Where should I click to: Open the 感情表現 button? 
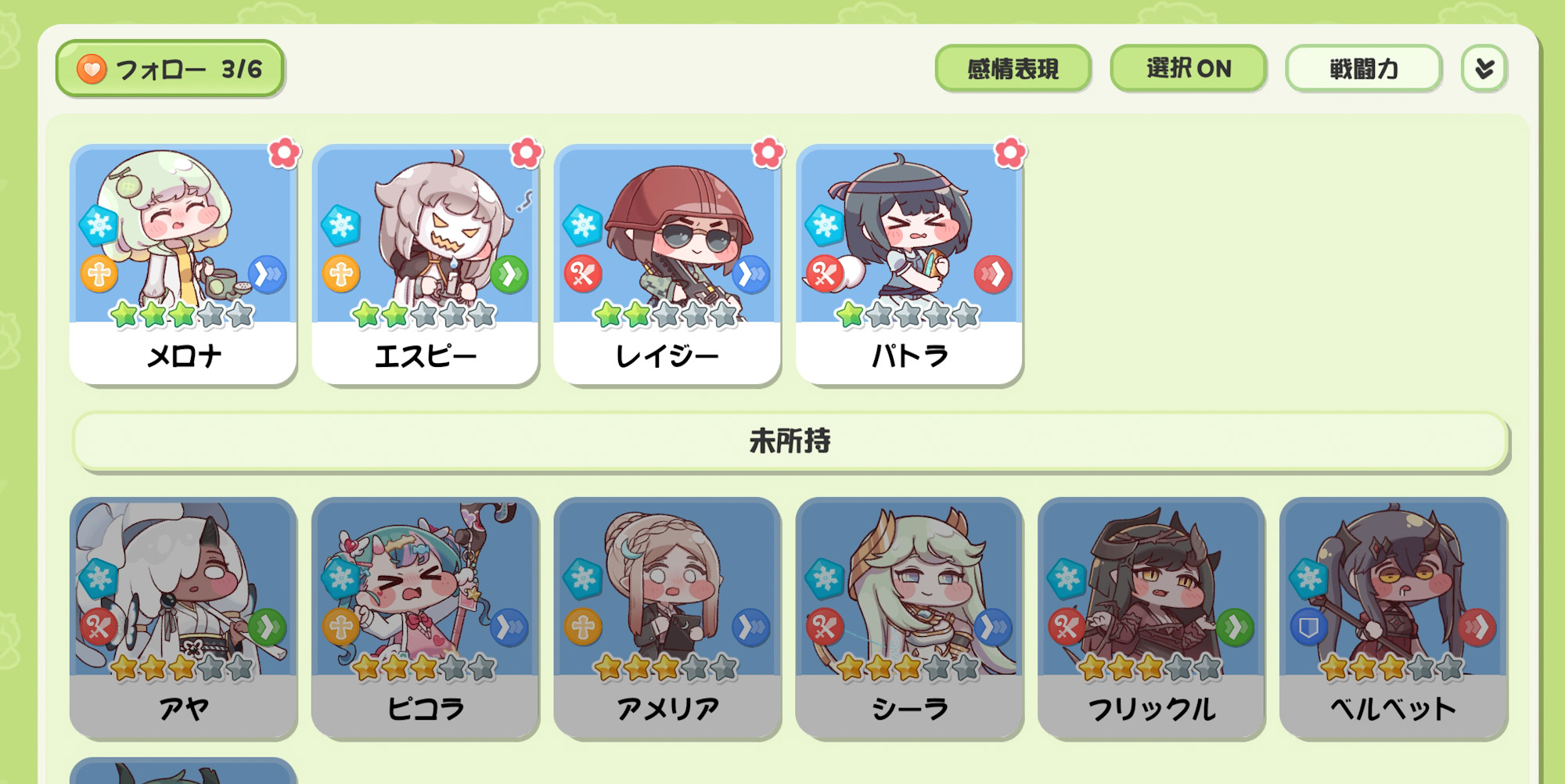[1013, 69]
